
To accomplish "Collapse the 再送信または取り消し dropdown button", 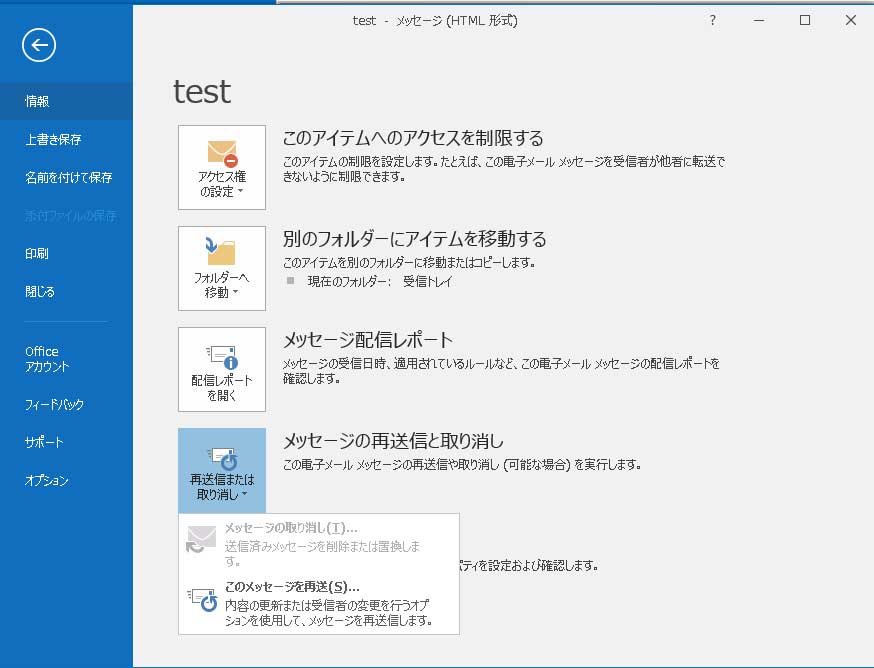I will click(222, 470).
